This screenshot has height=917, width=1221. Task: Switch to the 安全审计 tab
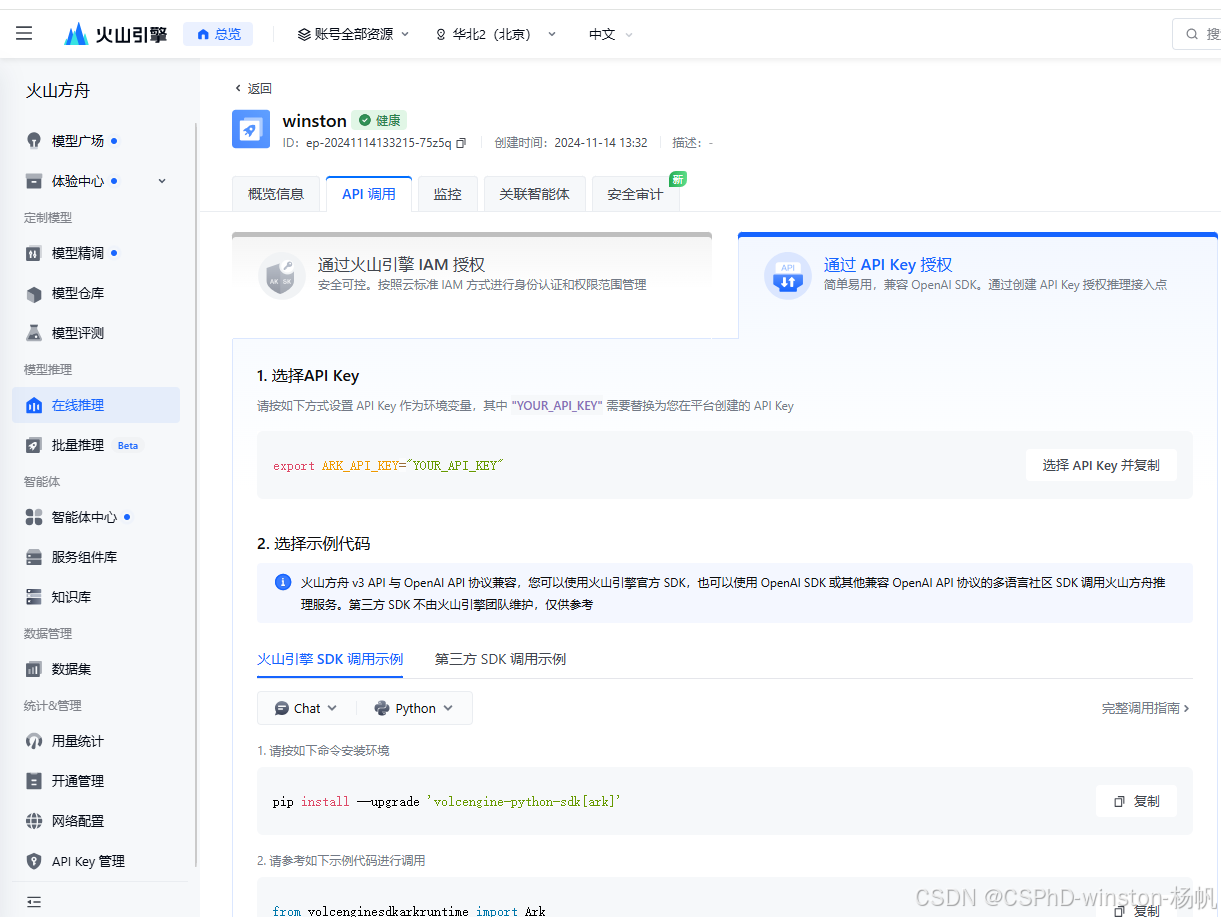click(635, 194)
